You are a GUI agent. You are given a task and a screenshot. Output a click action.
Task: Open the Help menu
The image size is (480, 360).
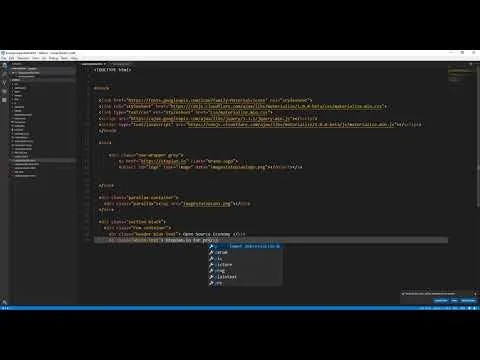(x=74, y=58)
